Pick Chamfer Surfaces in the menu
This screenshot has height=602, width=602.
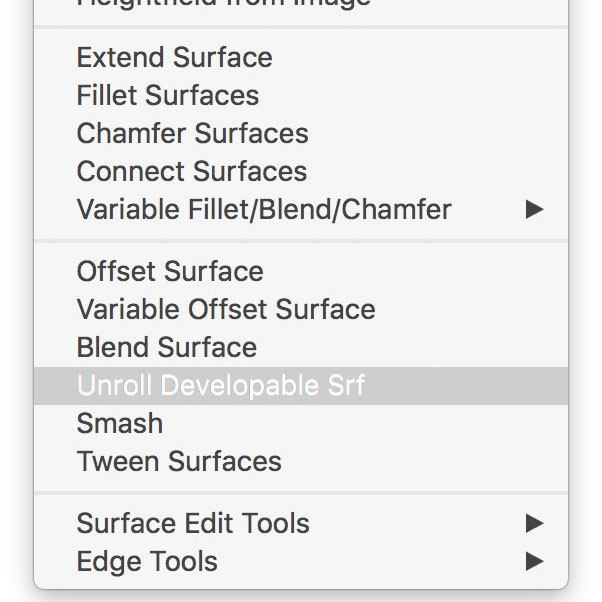301,134
